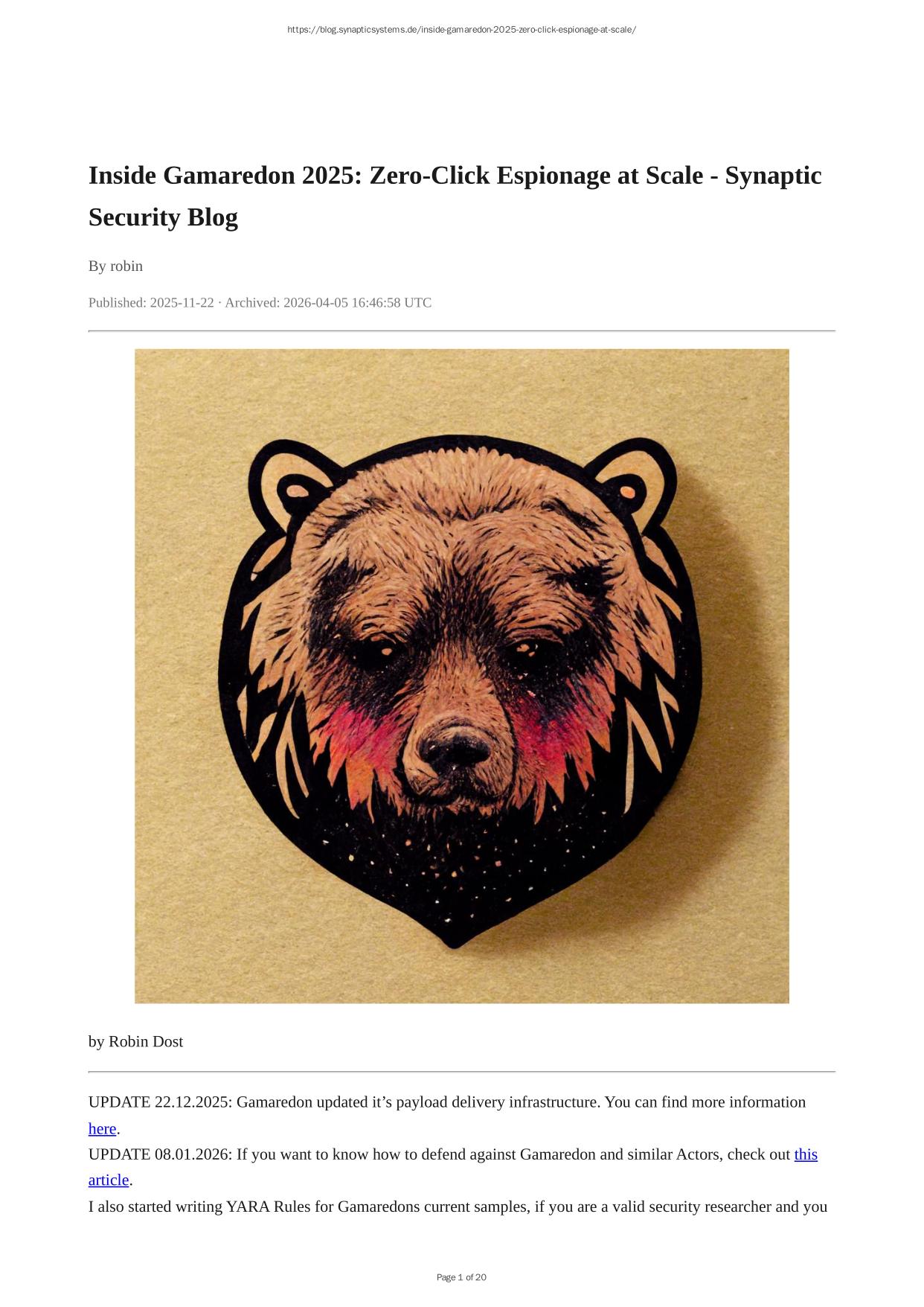Click the "Page 1 of 20" footer
Image resolution: width=924 pixels, height=1307 pixels.
[461, 1277]
